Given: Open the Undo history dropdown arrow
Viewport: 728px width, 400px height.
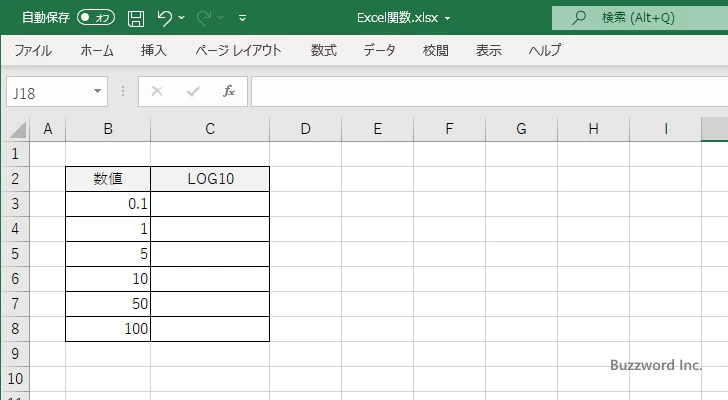Looking at the screenshot, I should [182, 18].
